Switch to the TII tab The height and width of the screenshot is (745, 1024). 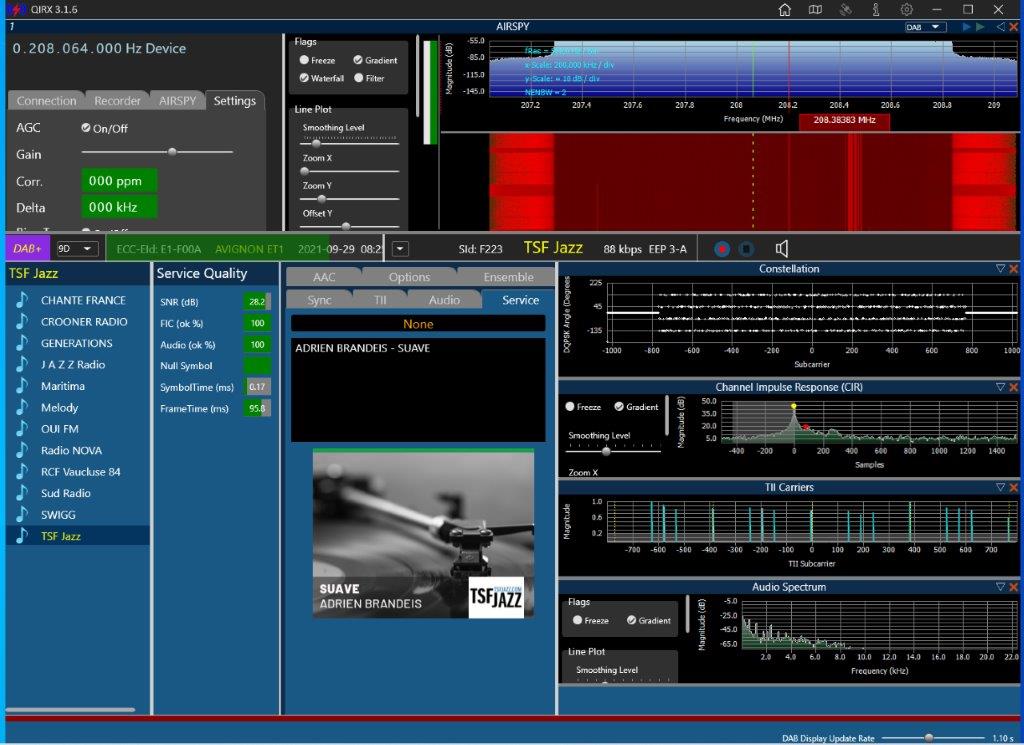(380, 300)
